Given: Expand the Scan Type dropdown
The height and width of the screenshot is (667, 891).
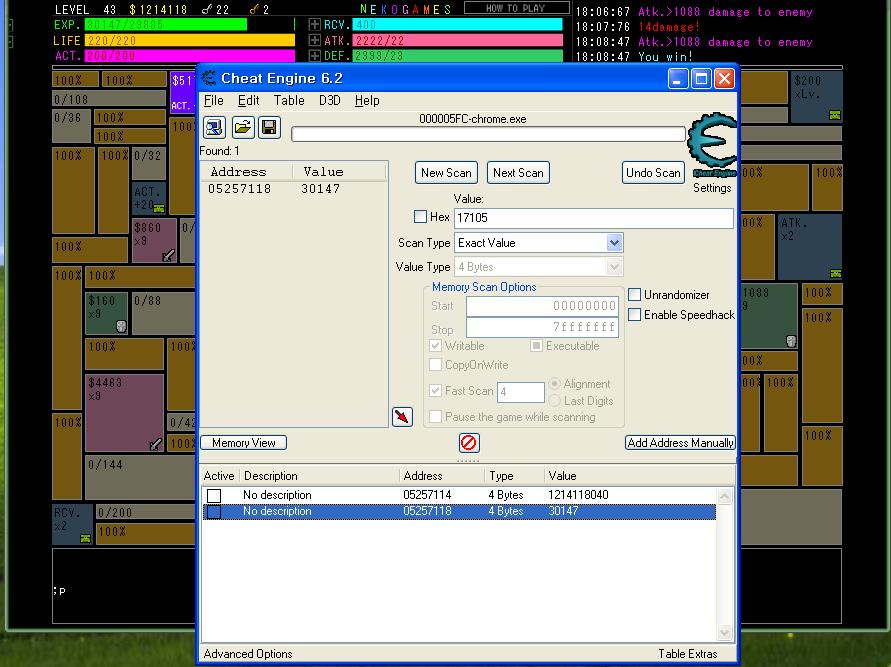Looking at the screenshot, I should click(x=614, y=243).
